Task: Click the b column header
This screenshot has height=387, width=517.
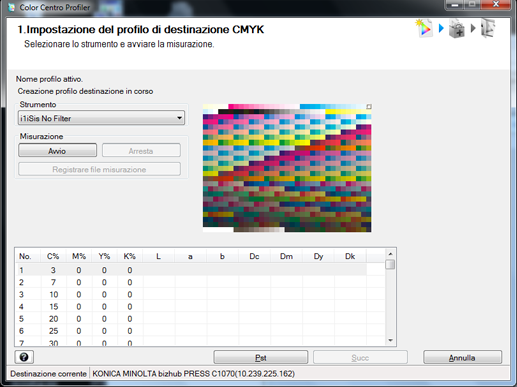Action: tap(222, 256)
